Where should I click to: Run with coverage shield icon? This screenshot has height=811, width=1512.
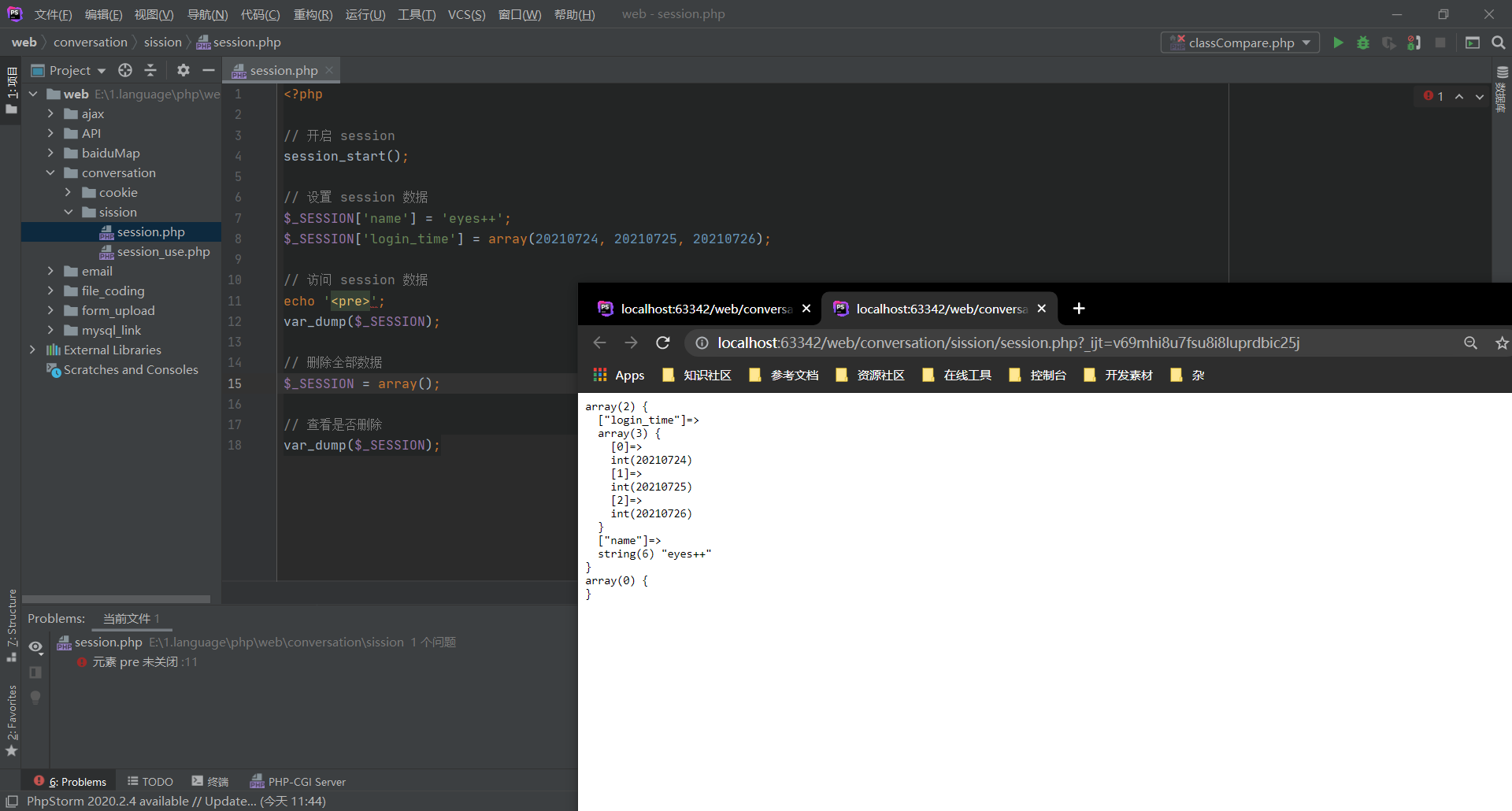click(x=1388, y=43)
